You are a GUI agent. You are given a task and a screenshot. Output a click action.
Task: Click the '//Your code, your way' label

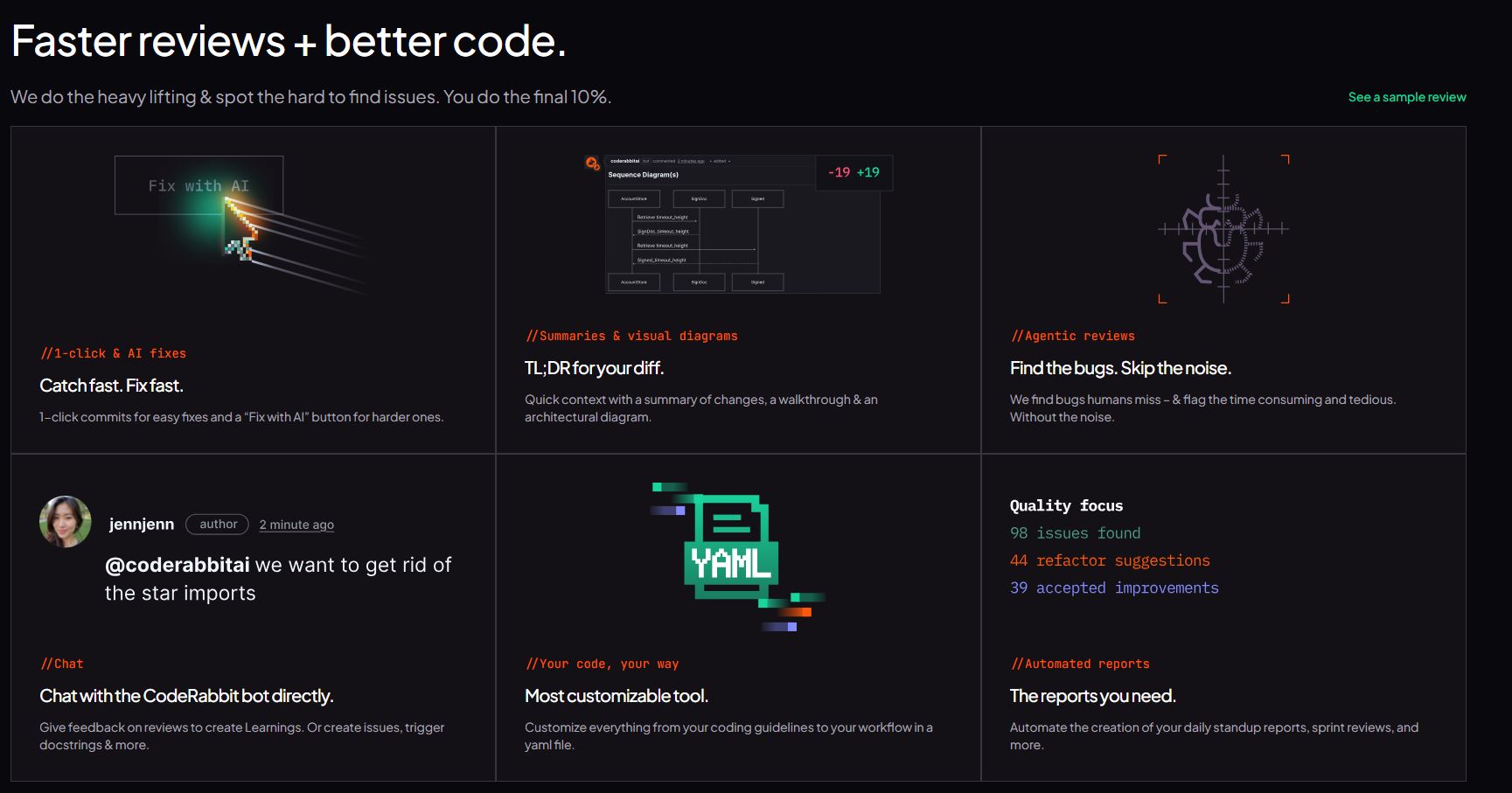603,664
